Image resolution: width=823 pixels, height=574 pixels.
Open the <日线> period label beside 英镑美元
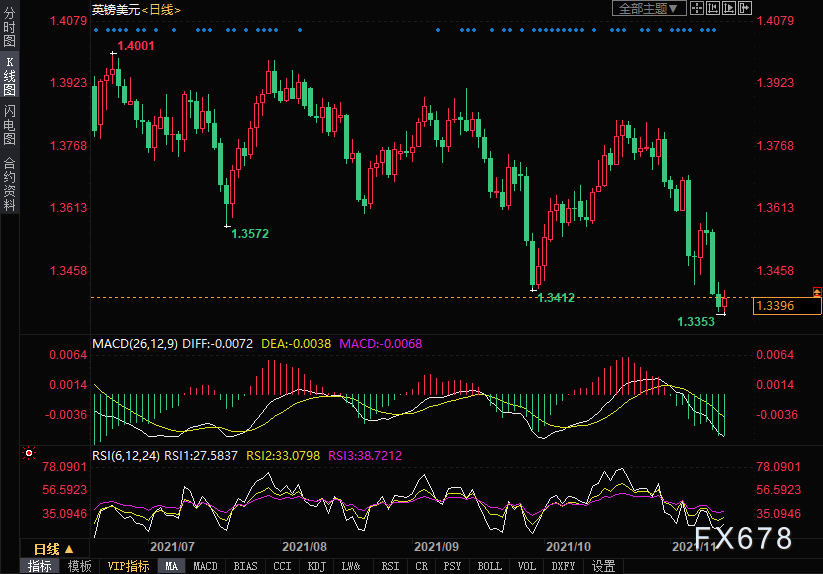[160, 9]
